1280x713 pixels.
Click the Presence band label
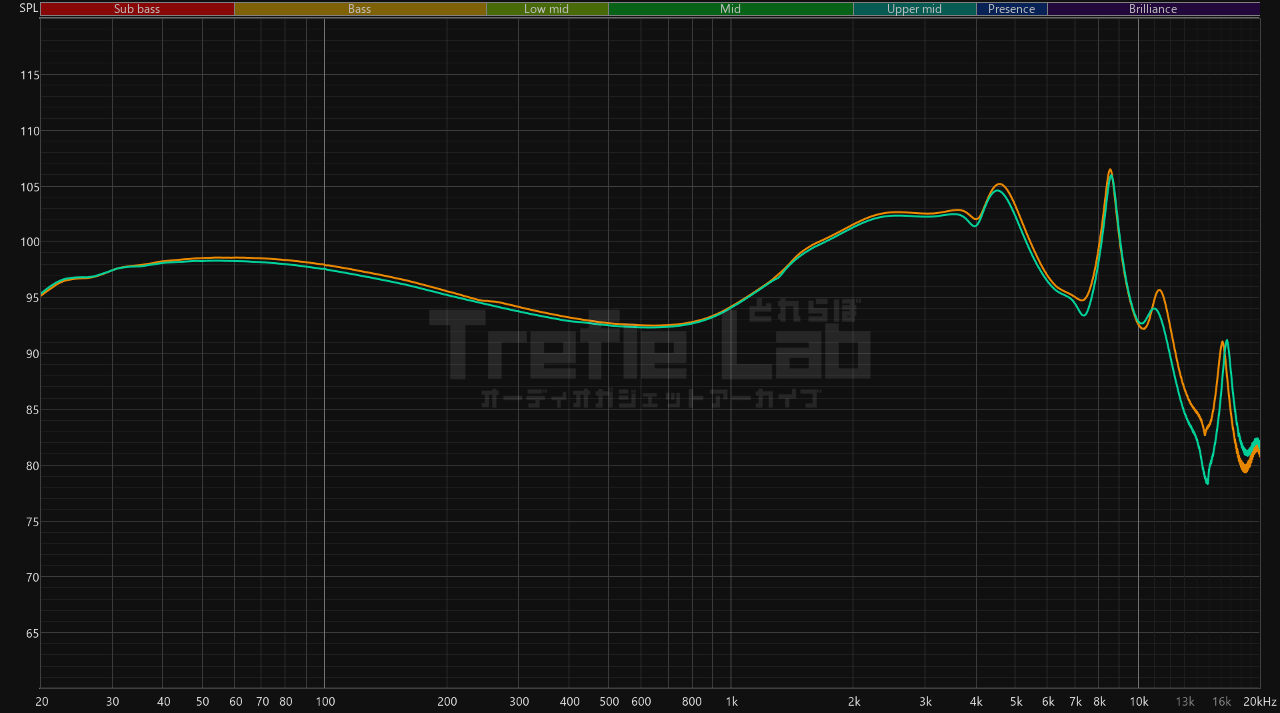(1012, 8)
